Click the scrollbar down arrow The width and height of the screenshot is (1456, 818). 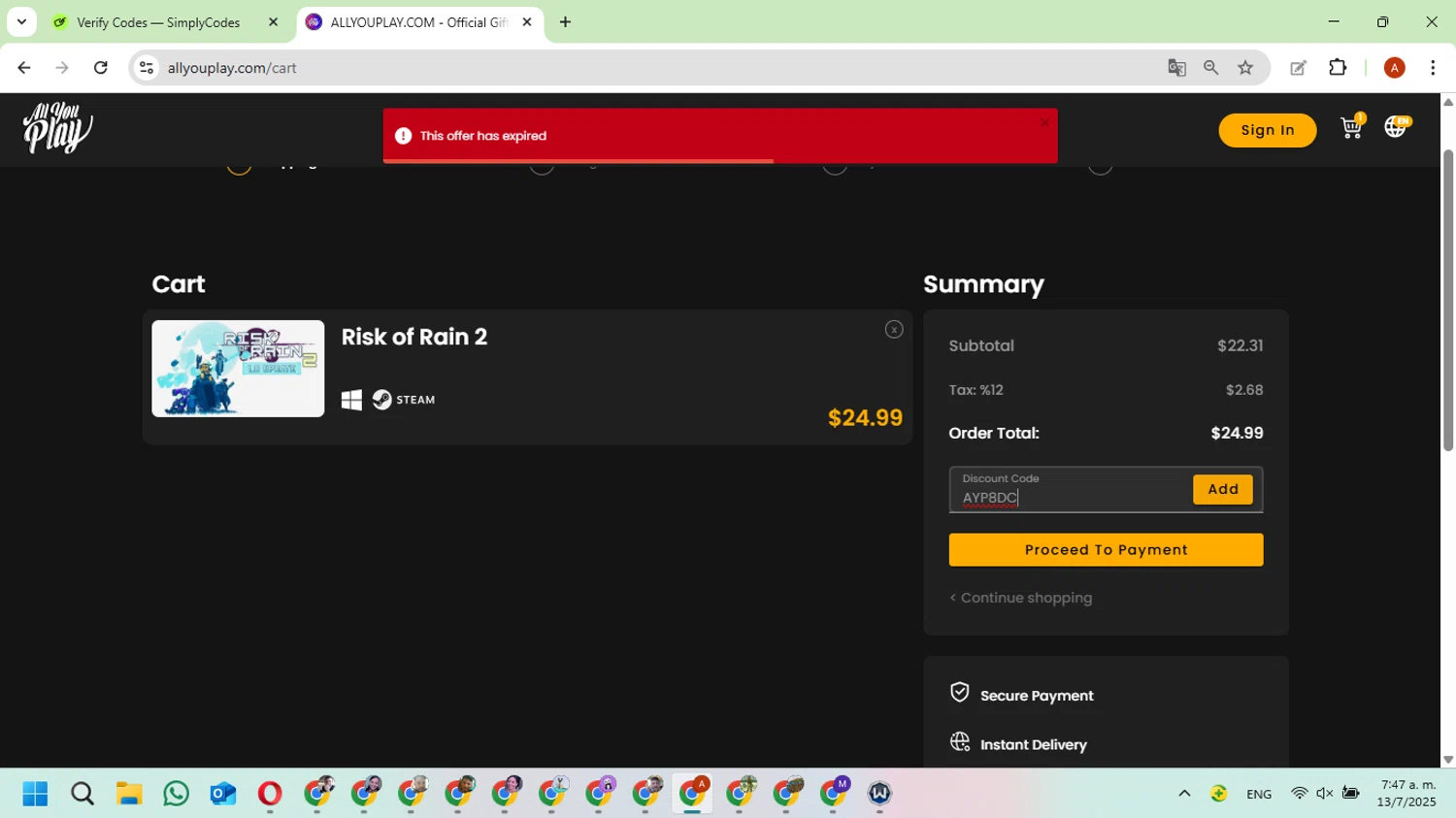1448,760
